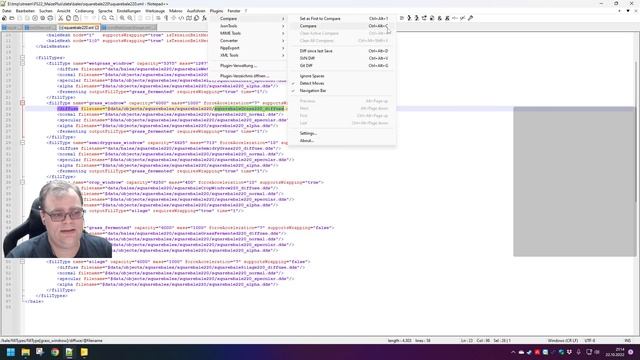The width and height of the screenshot is (640, 360).
Task: Click the gray compare navigation bar panel
Action: [x=574, y=182]
